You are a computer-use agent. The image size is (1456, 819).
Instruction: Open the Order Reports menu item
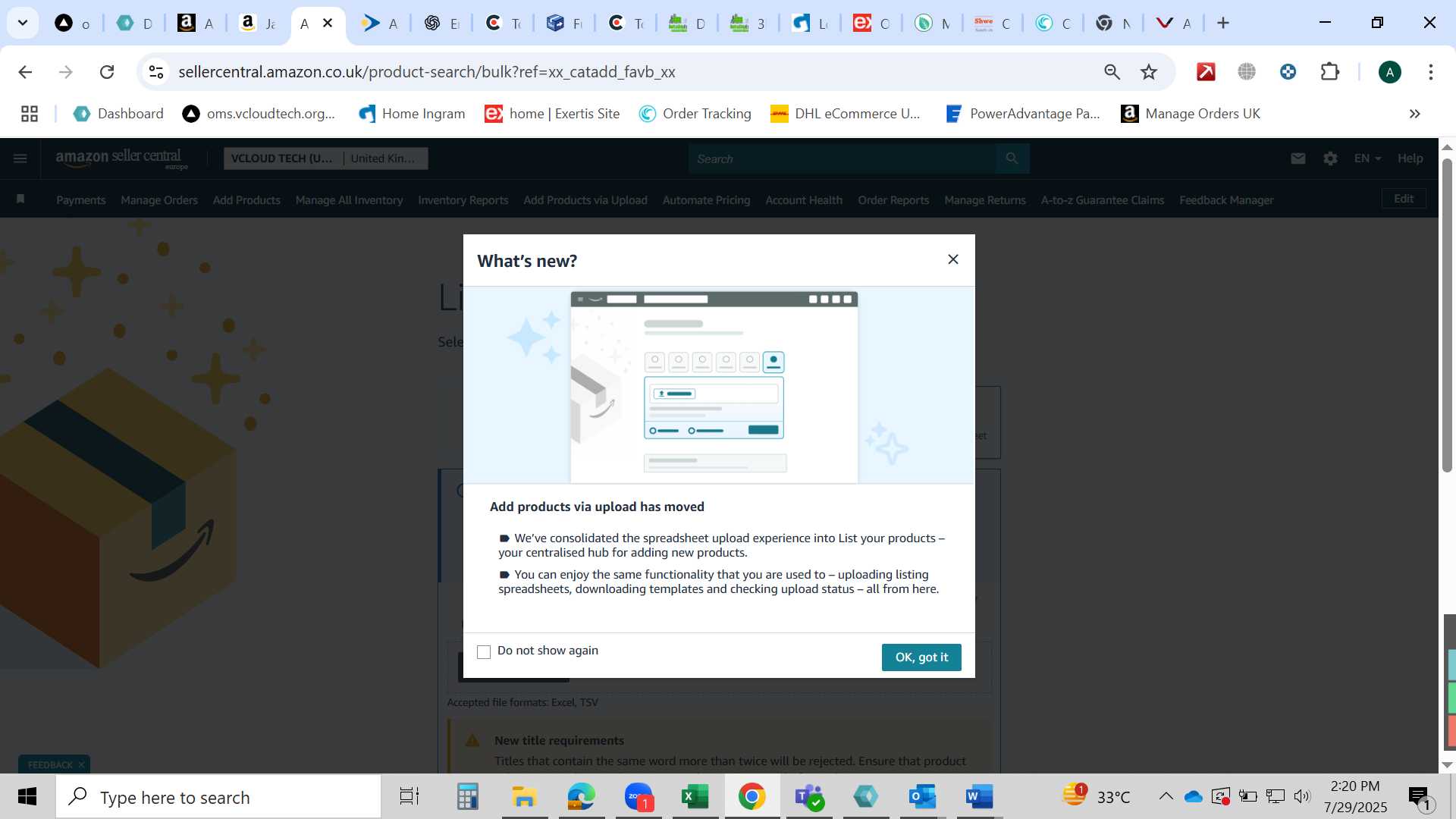pyautogui.click(x=893, y=200)
